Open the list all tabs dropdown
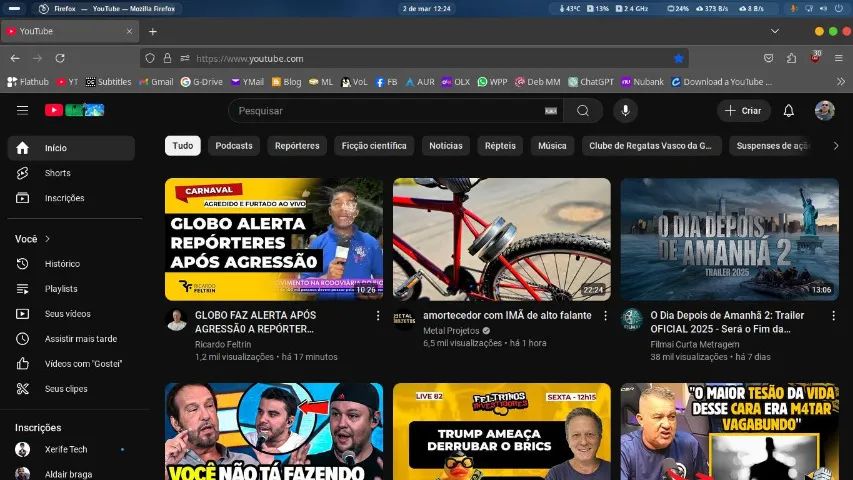 click(775, 32)
